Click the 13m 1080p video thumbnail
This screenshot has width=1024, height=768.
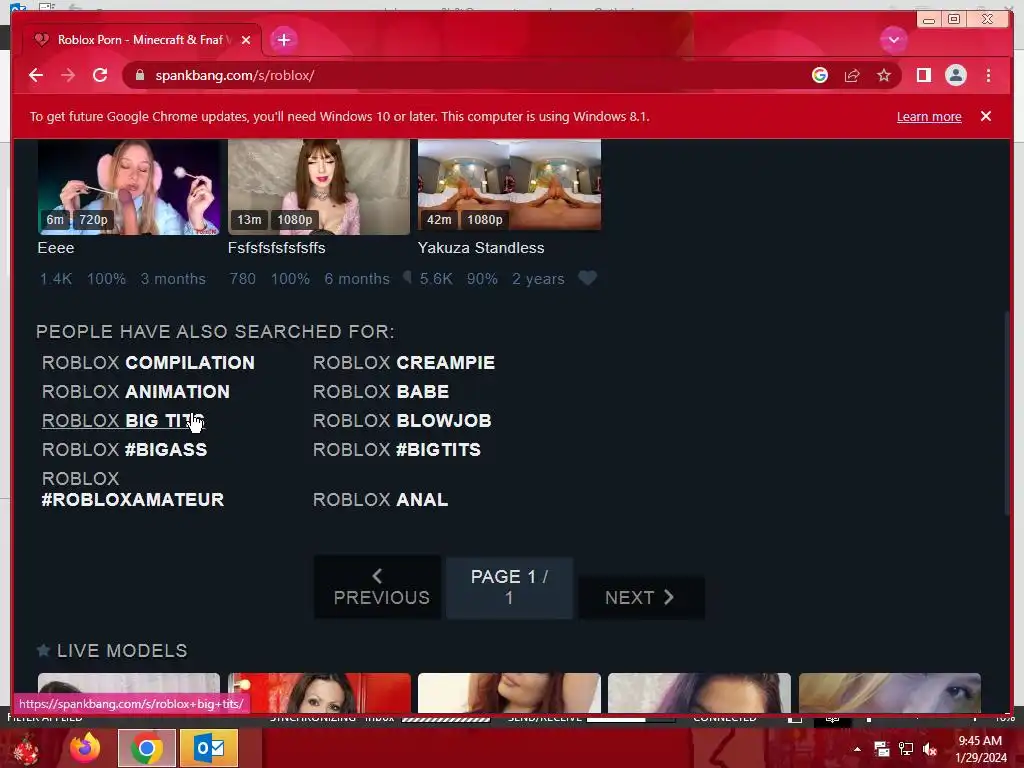pyautogui.click(x=319, y=186)
